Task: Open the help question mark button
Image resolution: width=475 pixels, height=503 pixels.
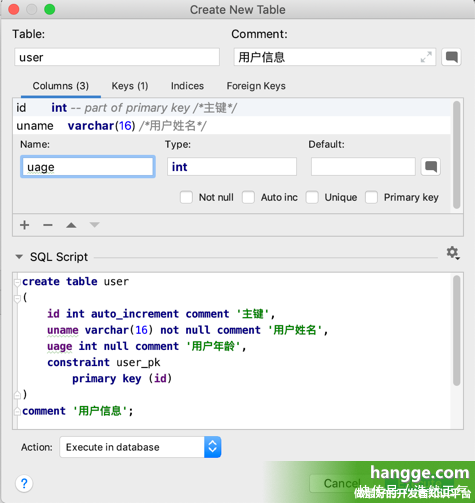Action: click(24, 483)
